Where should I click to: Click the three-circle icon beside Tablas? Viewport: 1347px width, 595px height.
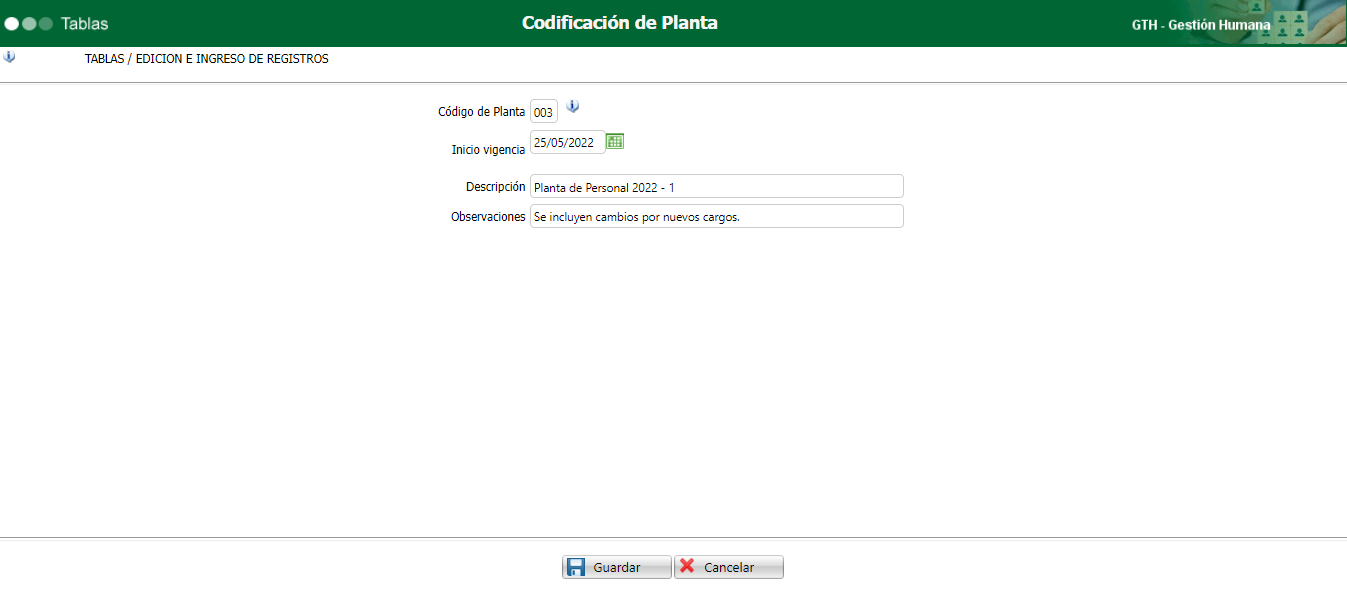29,23
